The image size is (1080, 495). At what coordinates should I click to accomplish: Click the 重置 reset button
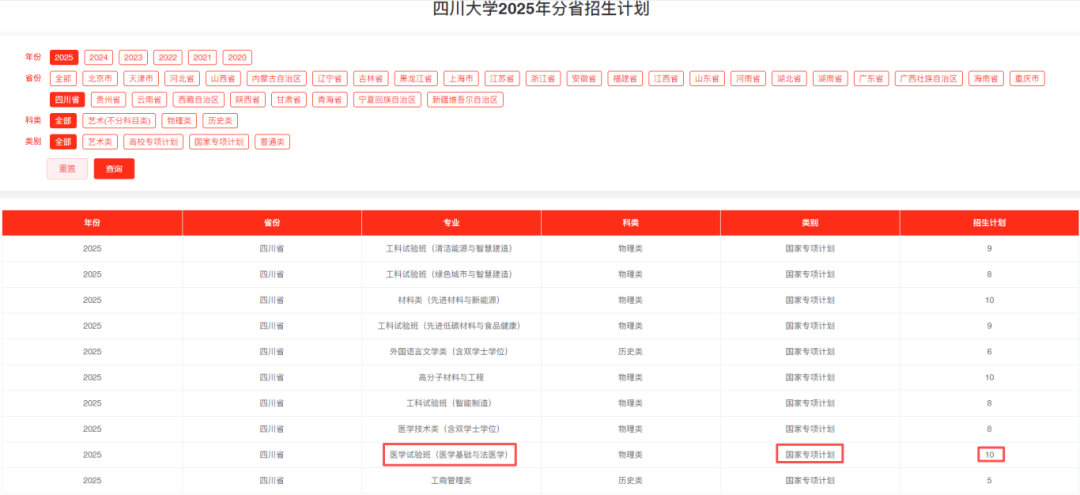(x=67, y=169)
